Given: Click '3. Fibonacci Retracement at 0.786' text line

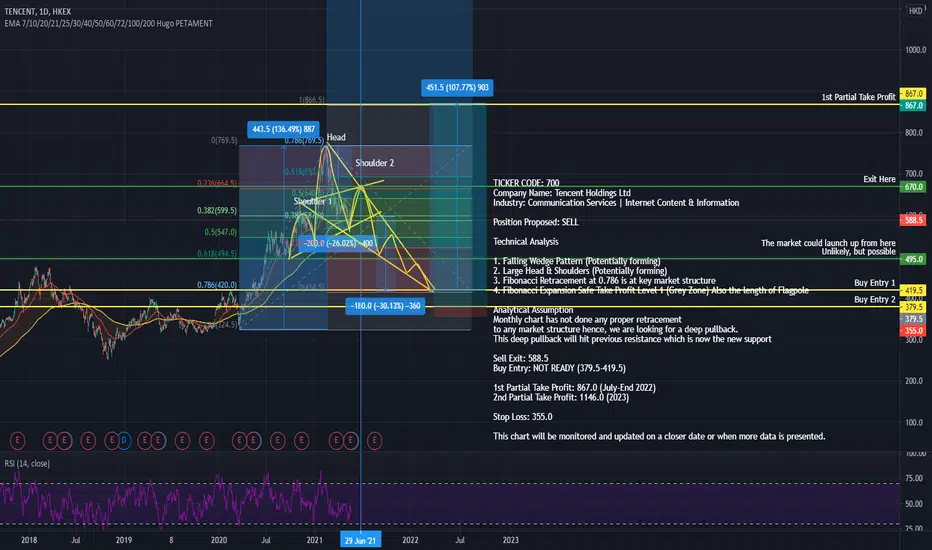Looking at the screenshot, I should tap(604, 281).
